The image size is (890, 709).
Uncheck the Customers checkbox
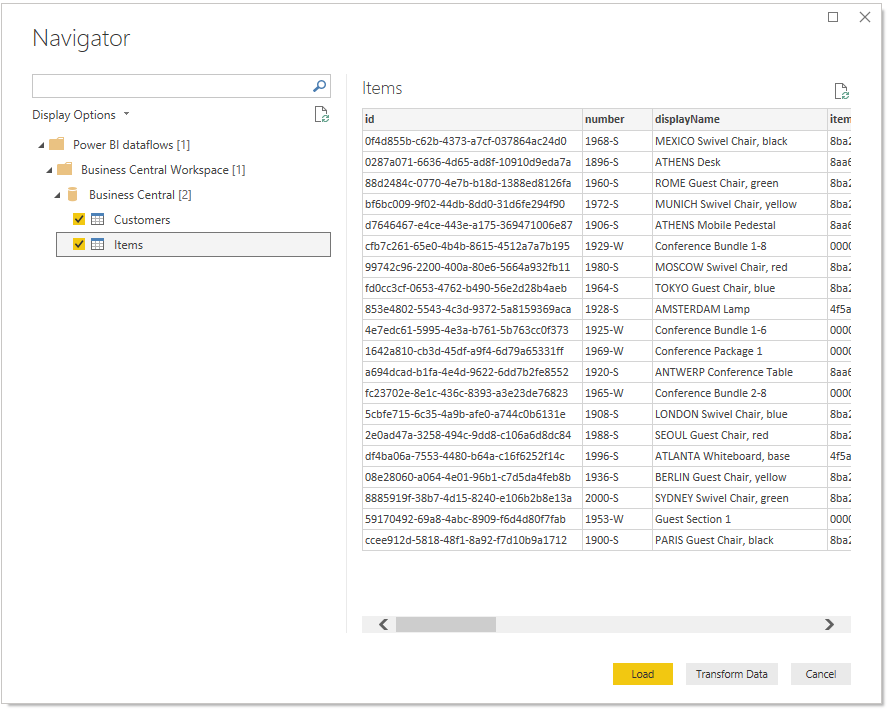tap(78, 219)
